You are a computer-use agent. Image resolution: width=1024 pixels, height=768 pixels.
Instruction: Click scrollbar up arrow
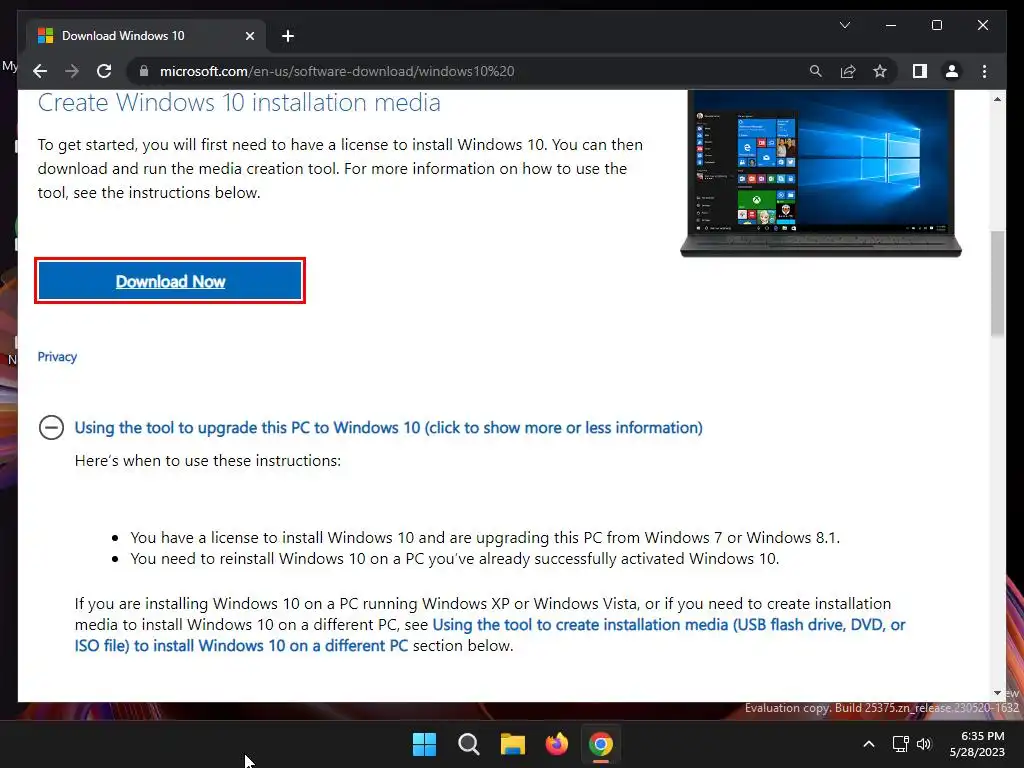point(997,99)
